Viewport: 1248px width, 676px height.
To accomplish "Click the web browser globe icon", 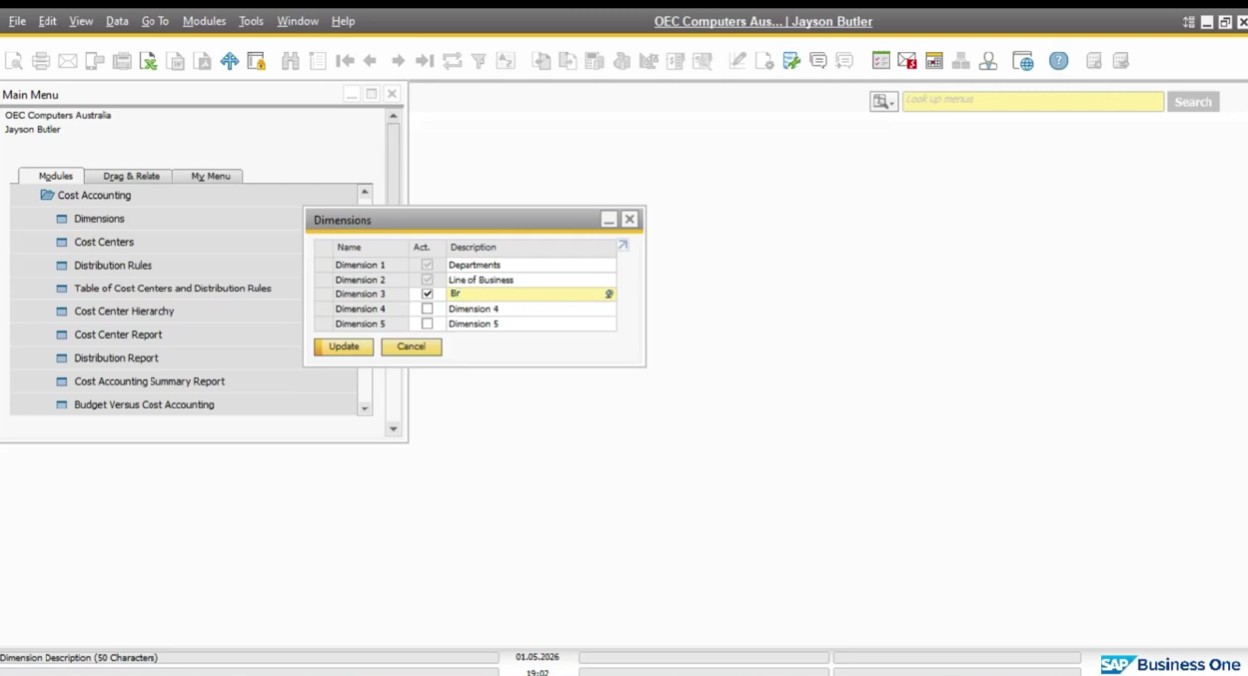I will click(x=1023, y=61).
